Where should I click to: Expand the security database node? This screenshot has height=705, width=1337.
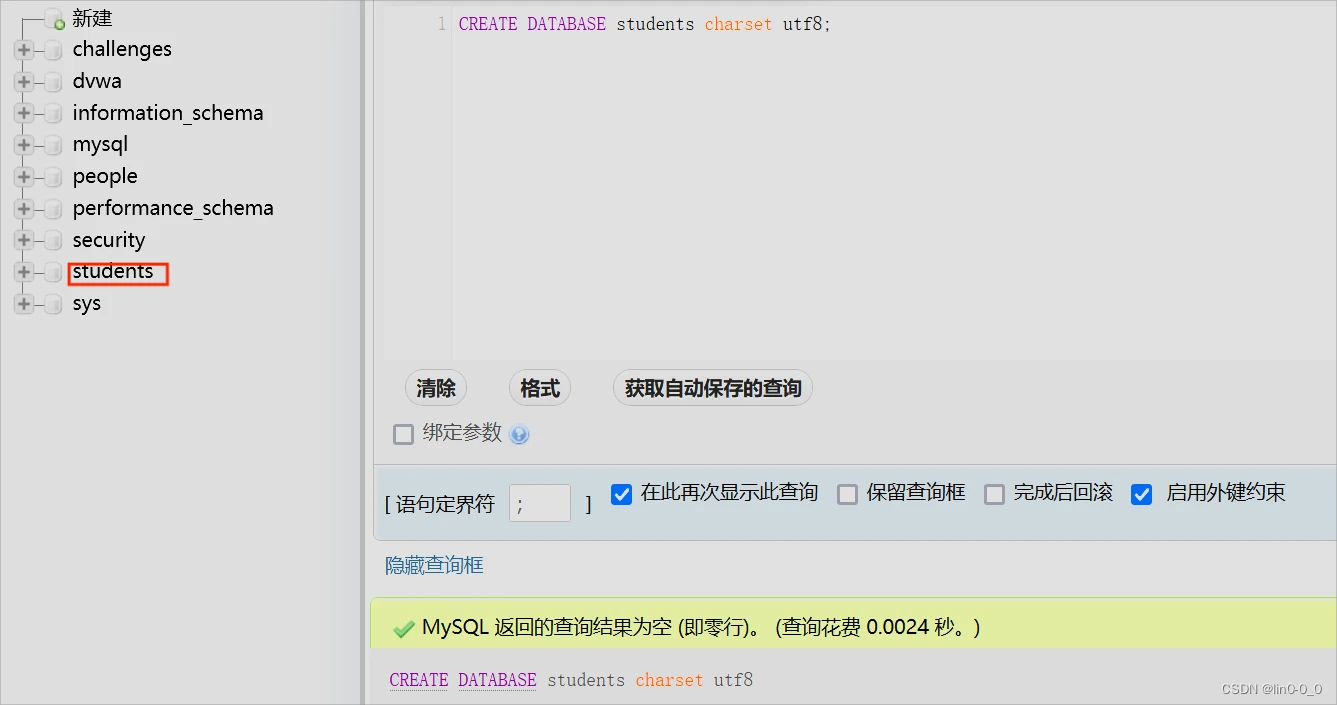(x=24, y=241)
